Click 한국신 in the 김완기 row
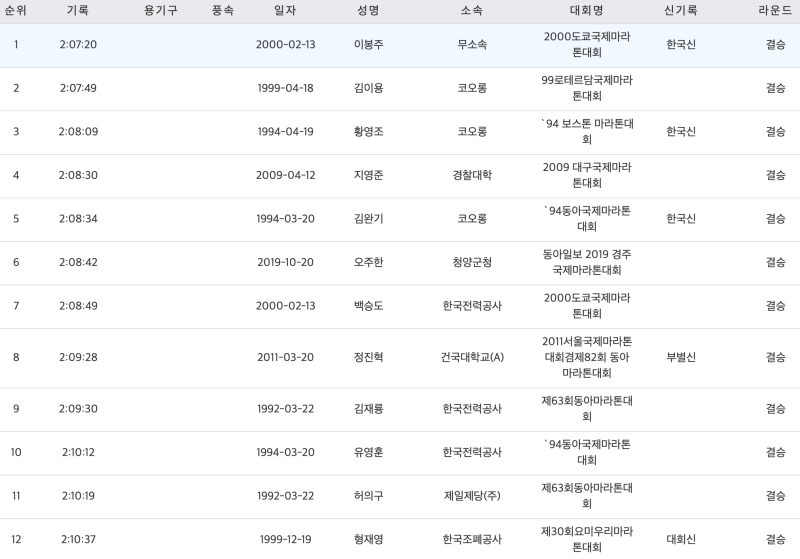 coord(681,218)
